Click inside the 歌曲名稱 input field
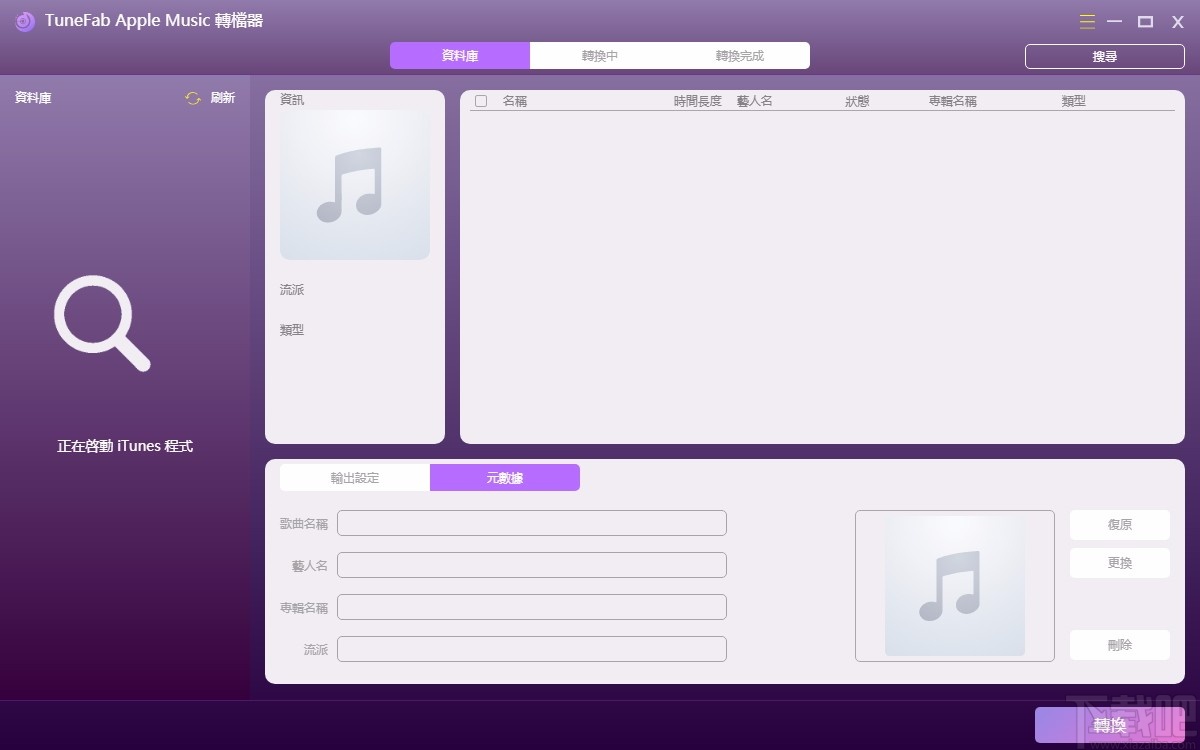 (531, 522)
